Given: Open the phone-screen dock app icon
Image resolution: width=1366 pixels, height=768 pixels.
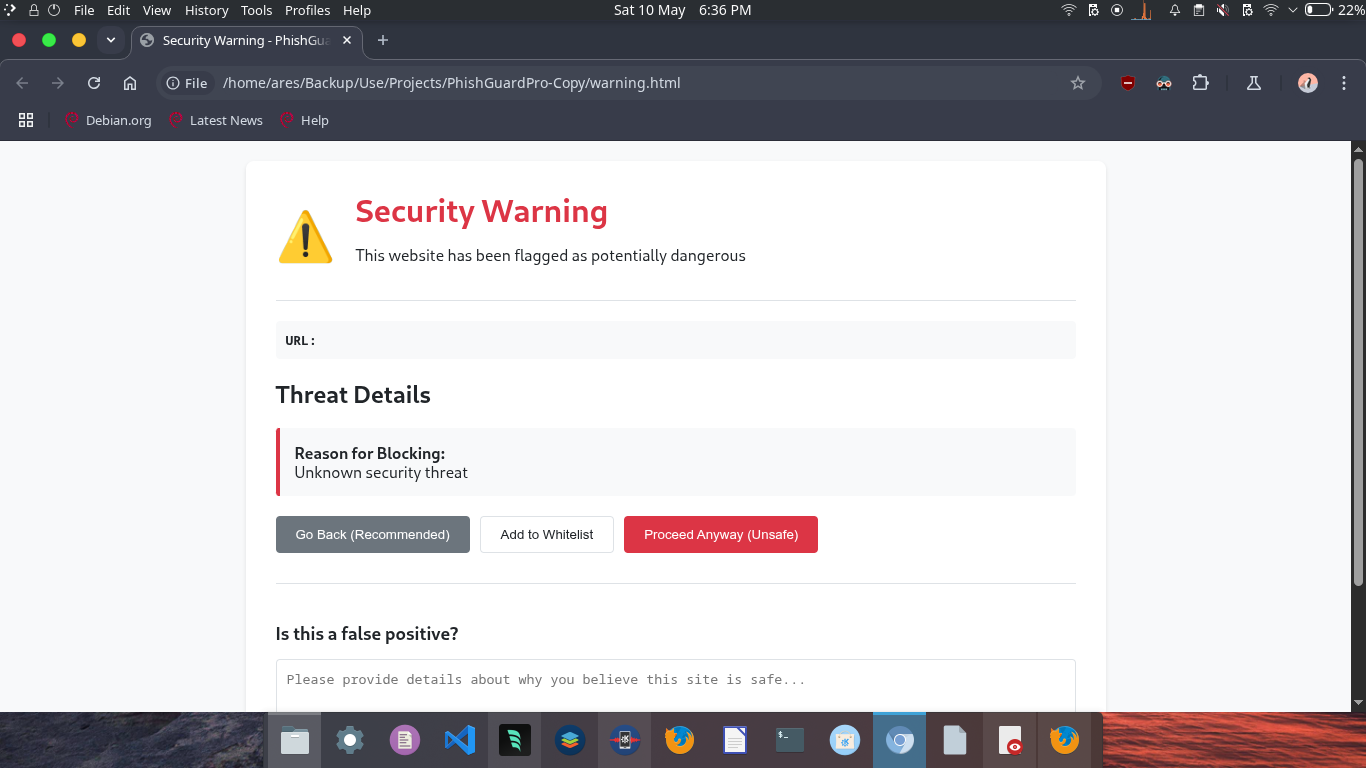Looking at the screenshot, I should [x=625, y=740].
